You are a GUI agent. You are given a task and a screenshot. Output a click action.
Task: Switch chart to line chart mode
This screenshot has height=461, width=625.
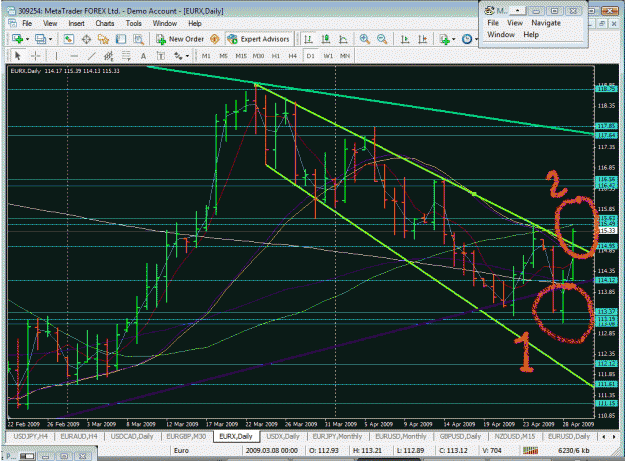point(343,39)
